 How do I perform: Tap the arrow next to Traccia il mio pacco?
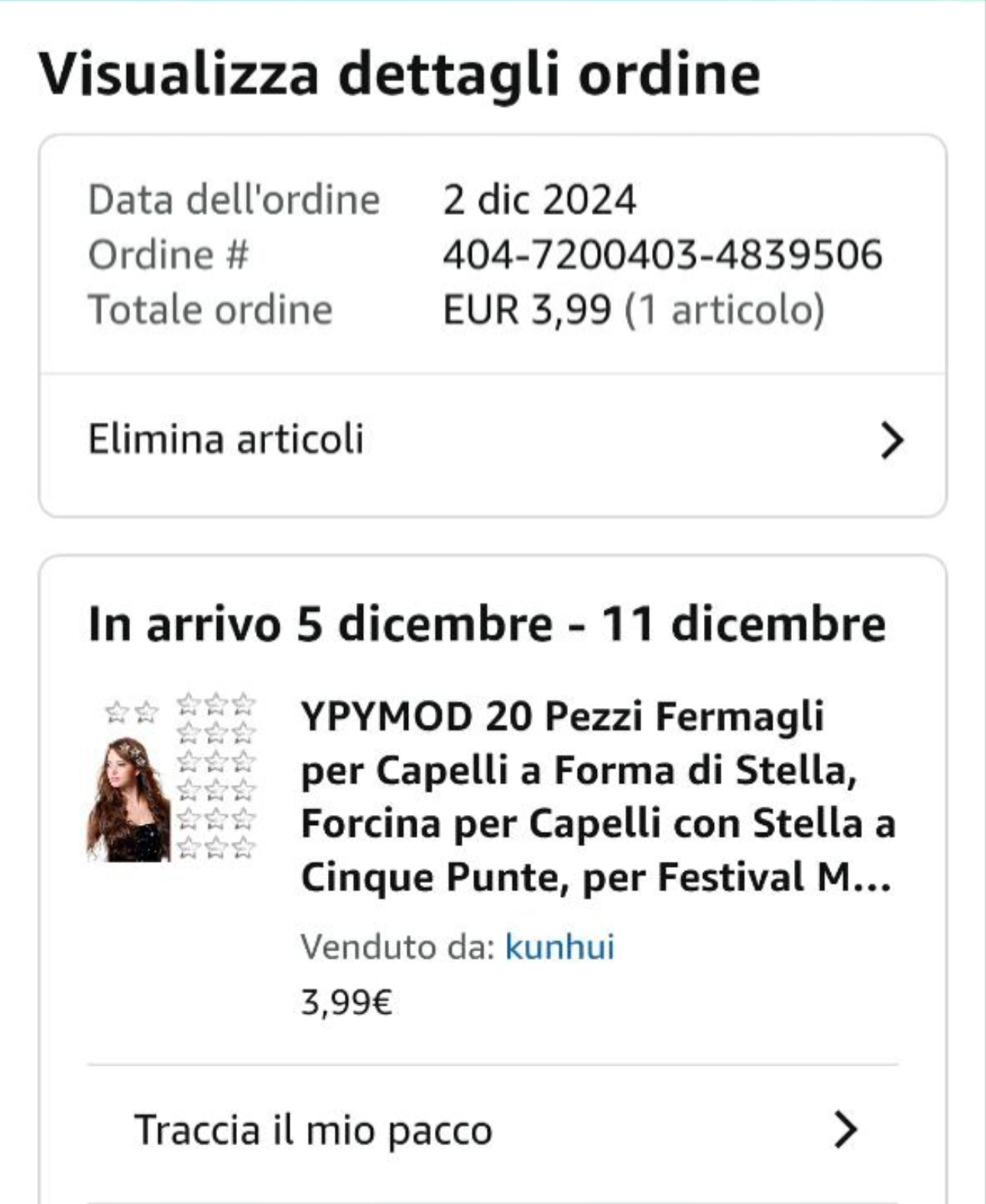coord(845,1130)
